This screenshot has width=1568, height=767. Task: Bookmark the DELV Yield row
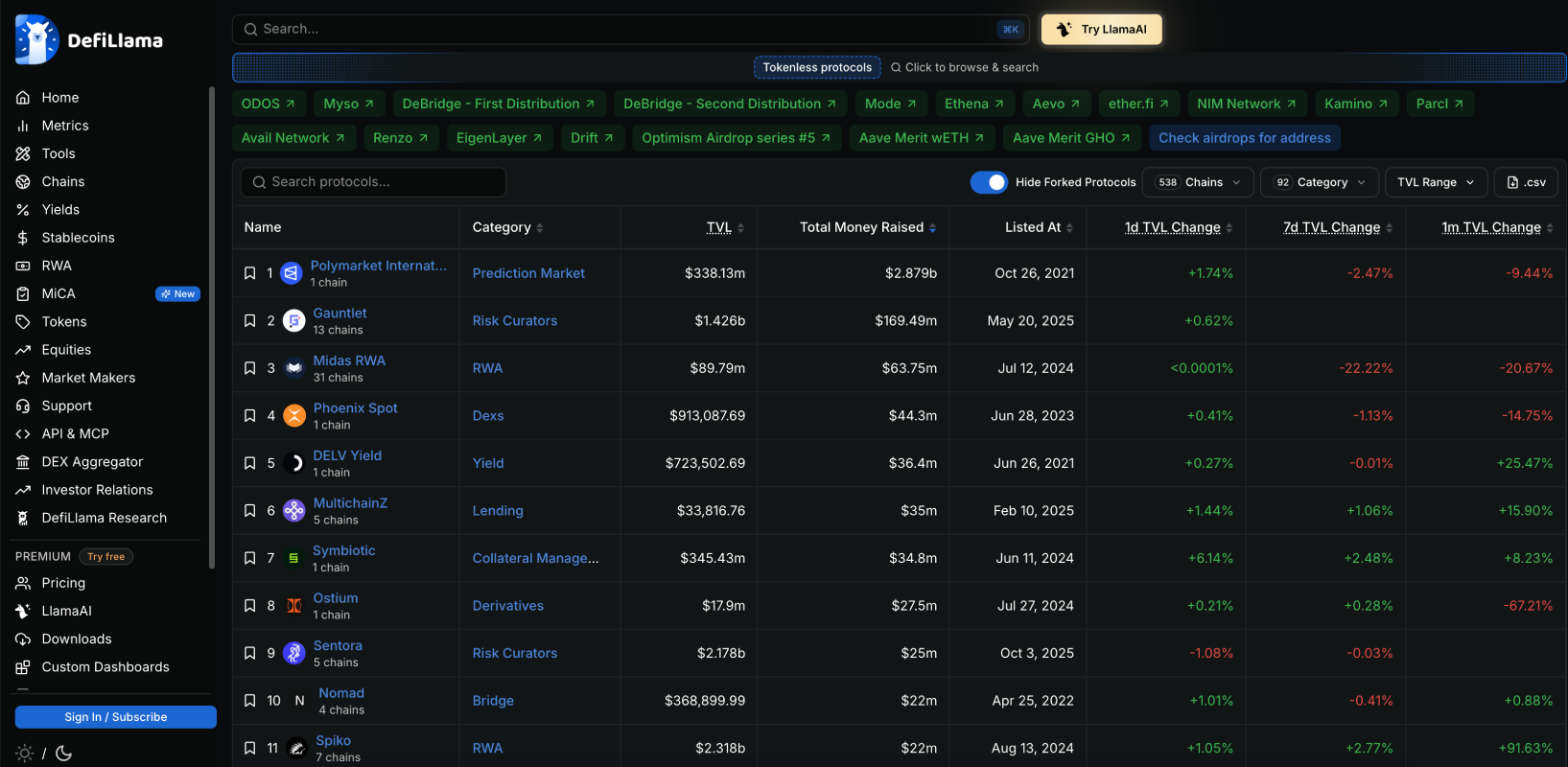tap(249, 463)
